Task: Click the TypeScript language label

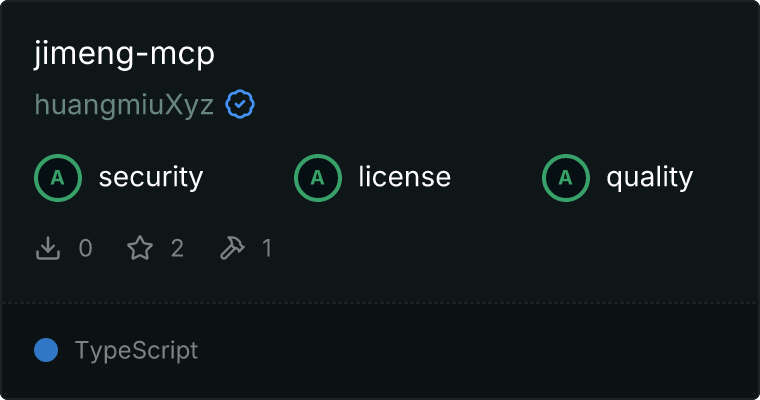Action: tap(136, 351)
